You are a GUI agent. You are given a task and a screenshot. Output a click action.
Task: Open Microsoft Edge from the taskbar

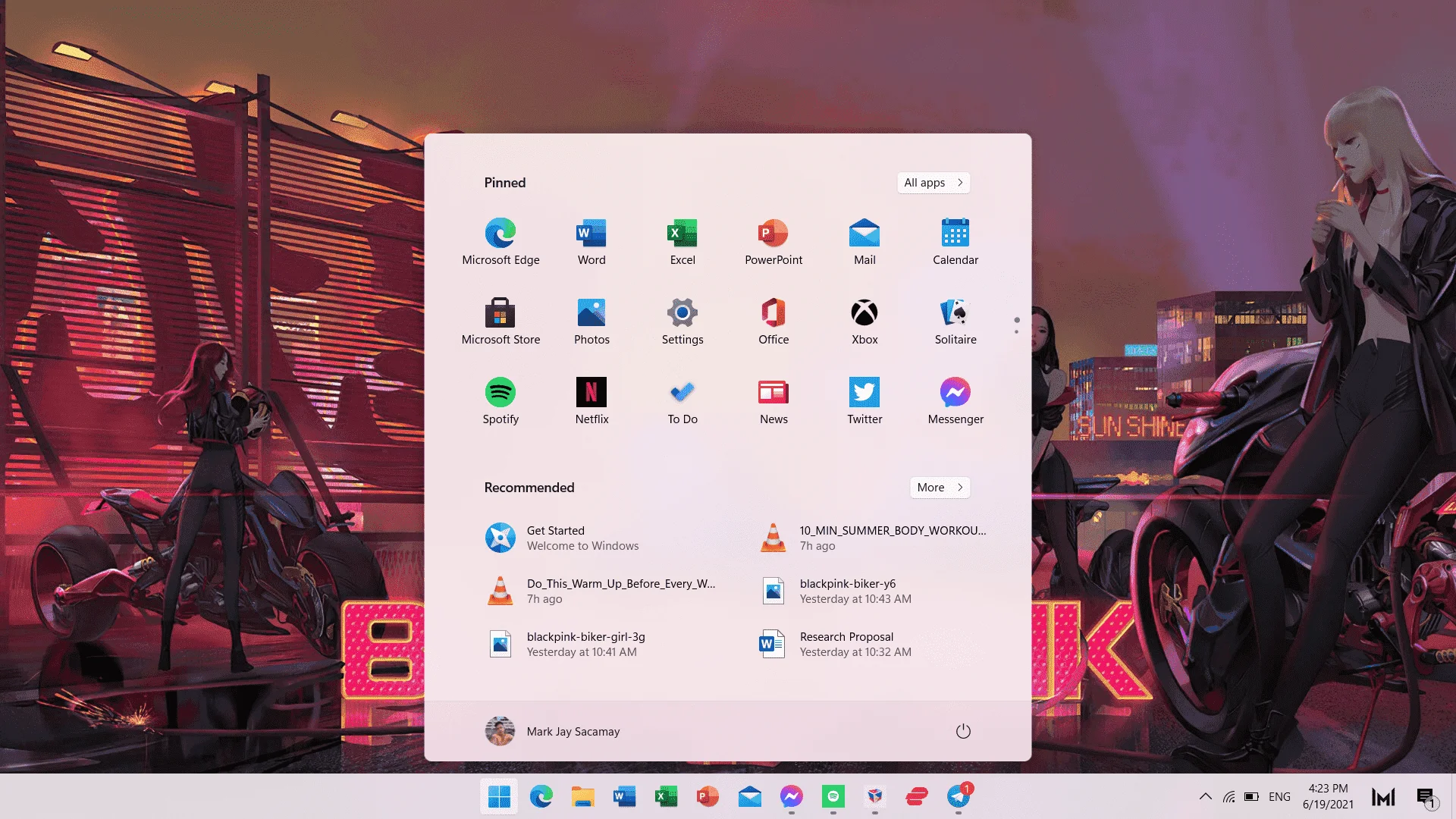tap(541, 796)
